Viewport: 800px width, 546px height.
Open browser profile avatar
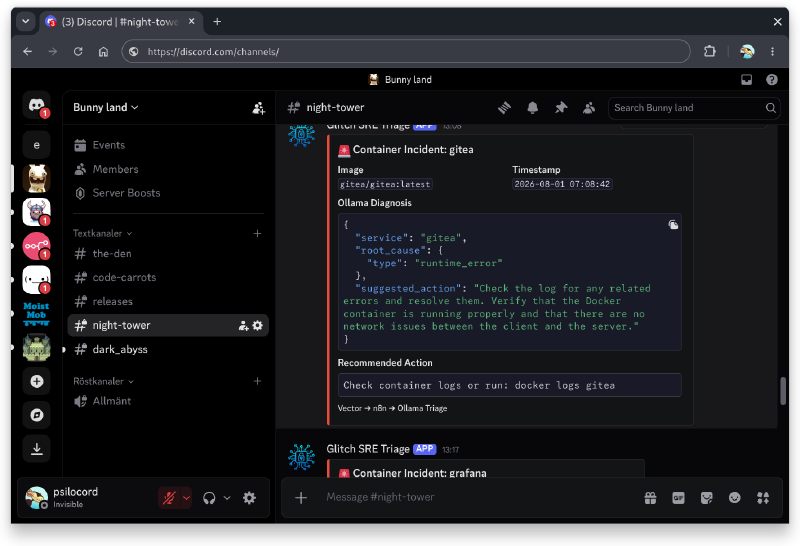747,52
